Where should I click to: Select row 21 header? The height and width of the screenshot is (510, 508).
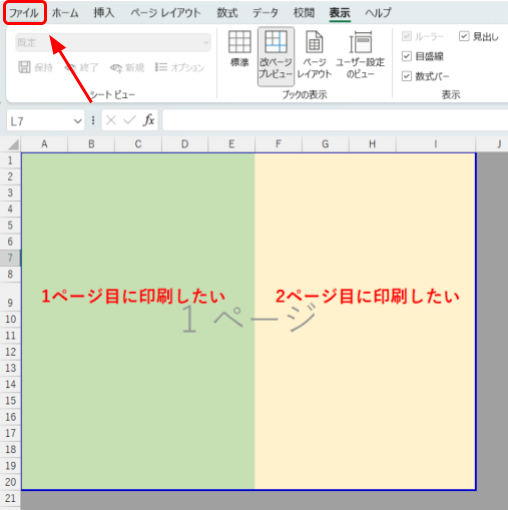point(10,498)
